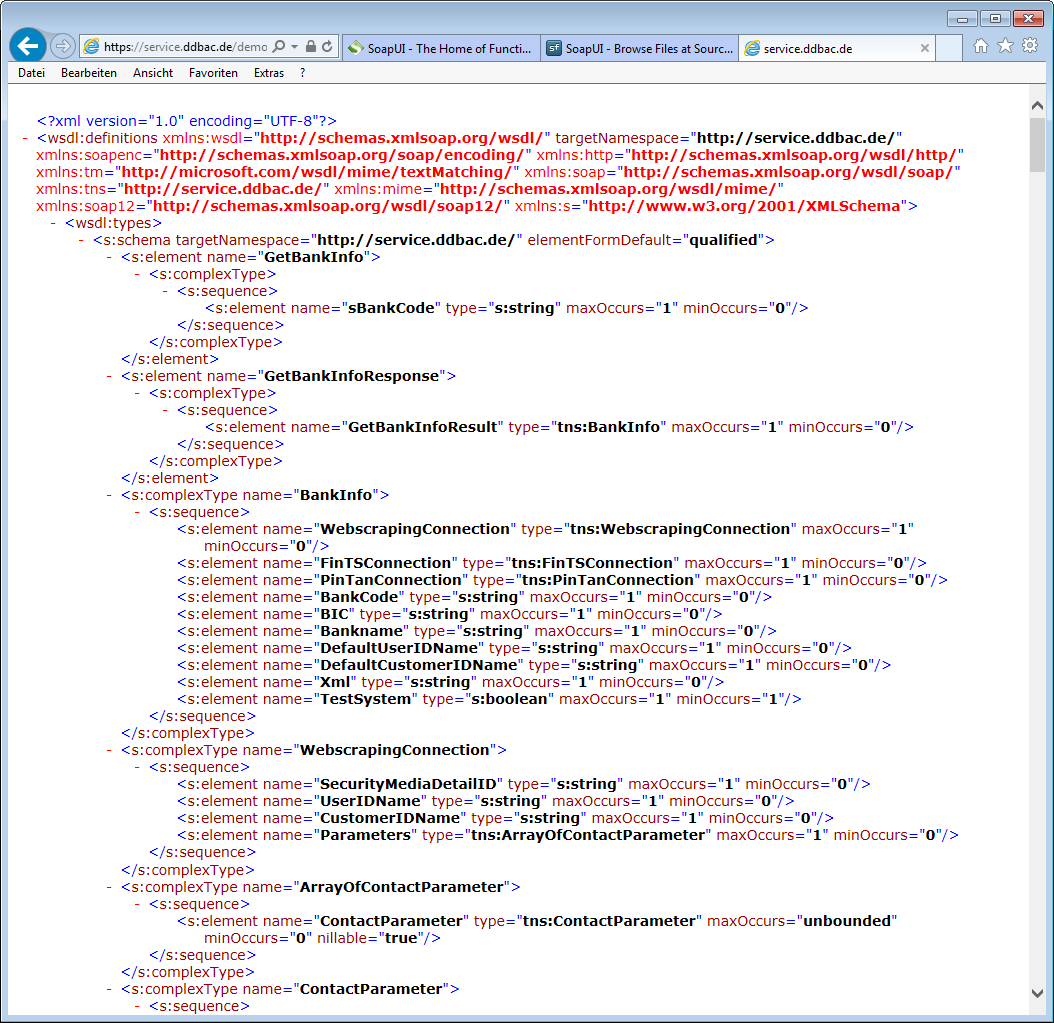The width and height of the screenshot is (1054, 1023).
Task: Open the Ansicht menu
Action: pos(153,73)
